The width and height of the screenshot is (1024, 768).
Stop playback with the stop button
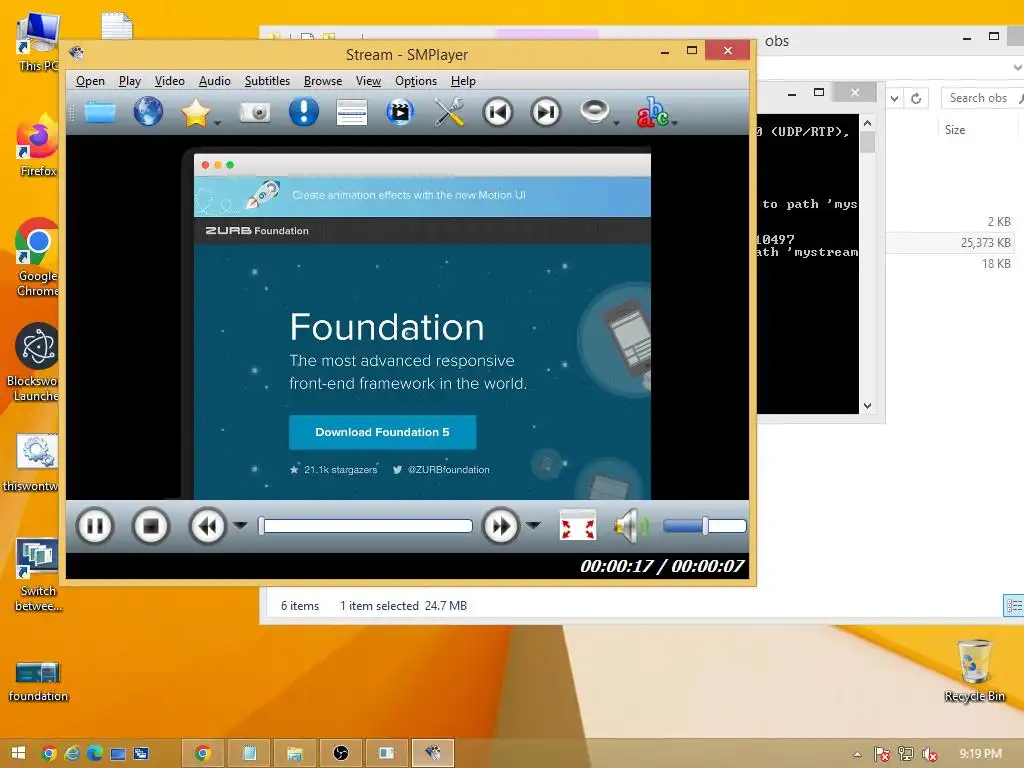151,526
